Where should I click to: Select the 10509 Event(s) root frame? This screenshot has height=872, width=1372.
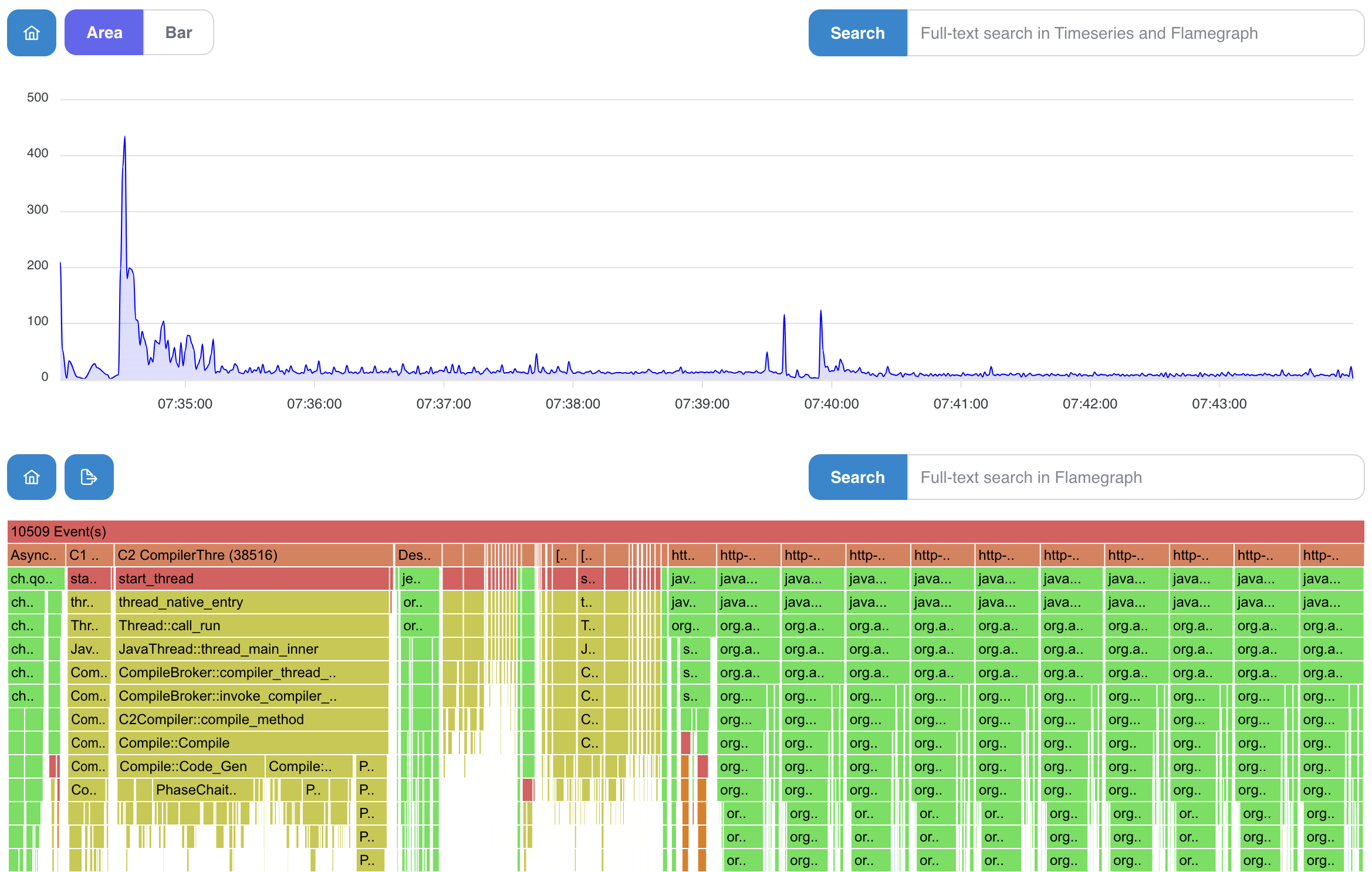coord(685,532)
